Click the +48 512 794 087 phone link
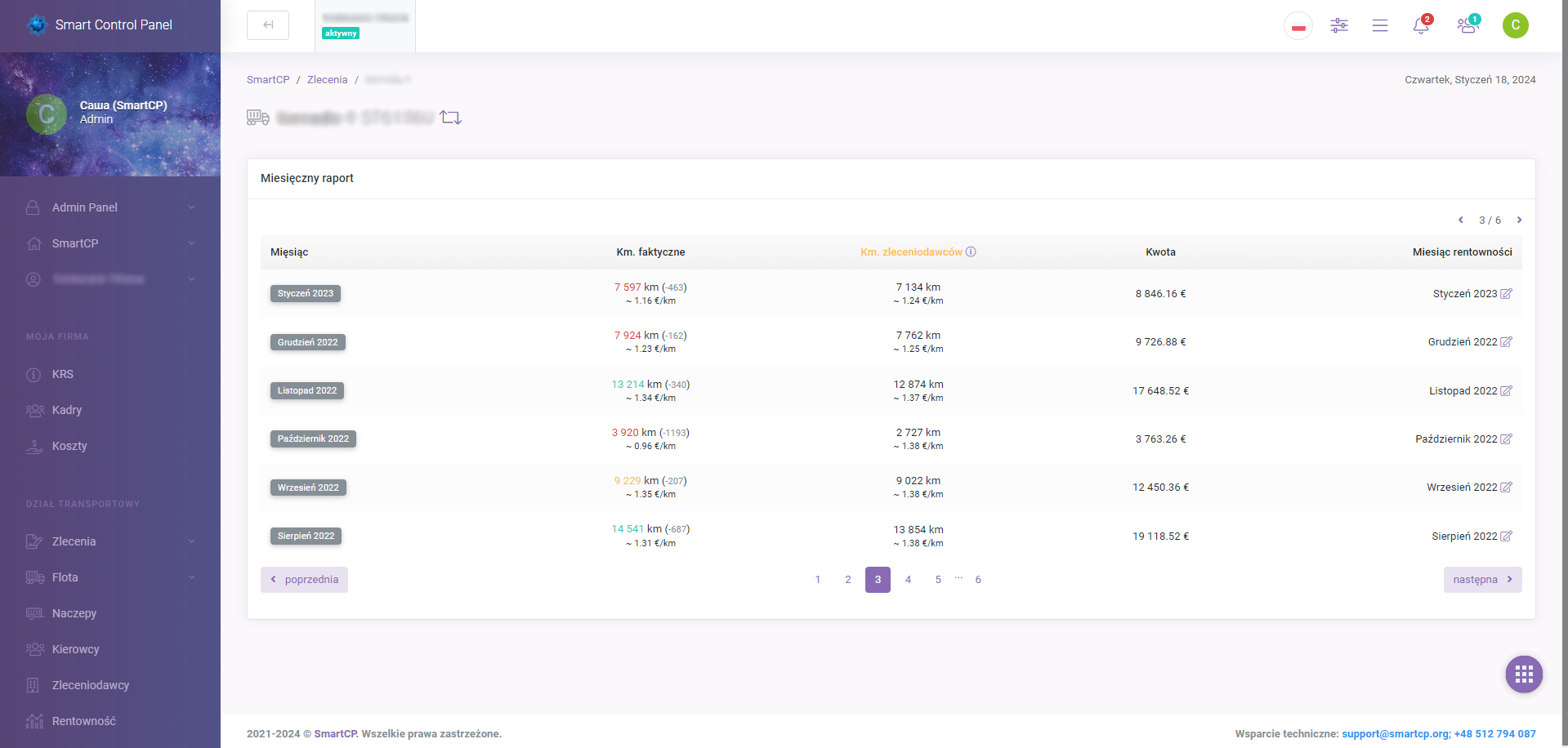1568x748 pixels. point(1494,734)
